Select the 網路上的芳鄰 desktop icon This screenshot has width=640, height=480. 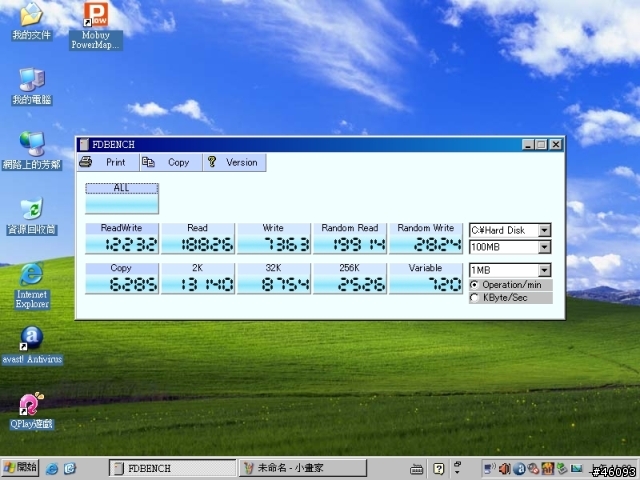click(32, 151)
